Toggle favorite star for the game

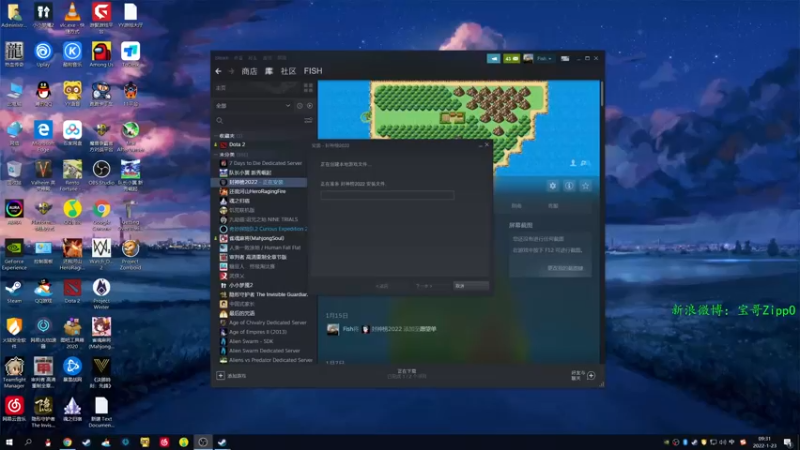585,186
